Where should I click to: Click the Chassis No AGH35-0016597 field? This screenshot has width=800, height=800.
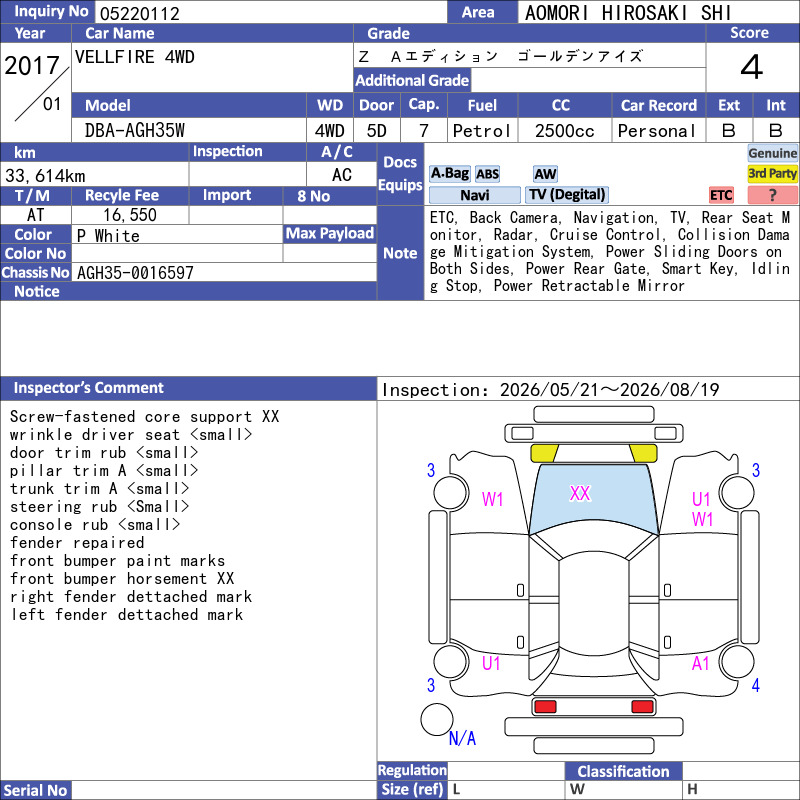coord(224,272)
